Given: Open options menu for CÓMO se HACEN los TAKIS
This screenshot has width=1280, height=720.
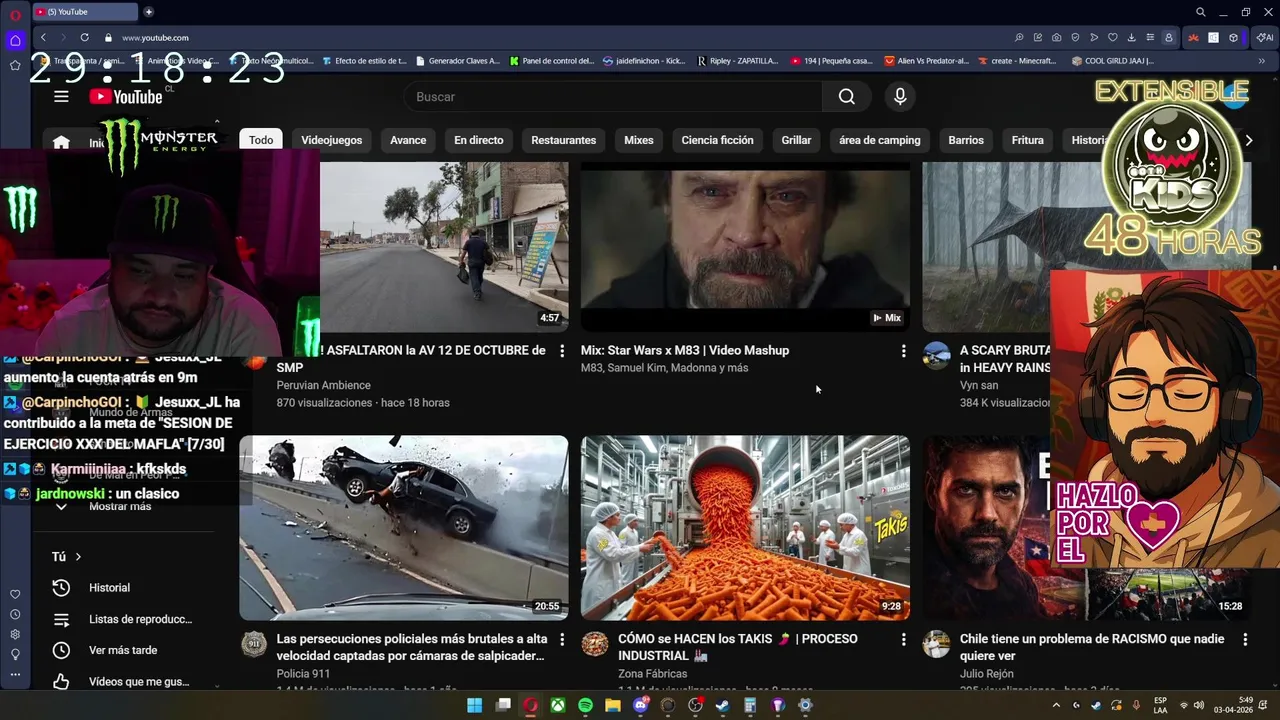Looking at the screenshot, I should 903,639.
